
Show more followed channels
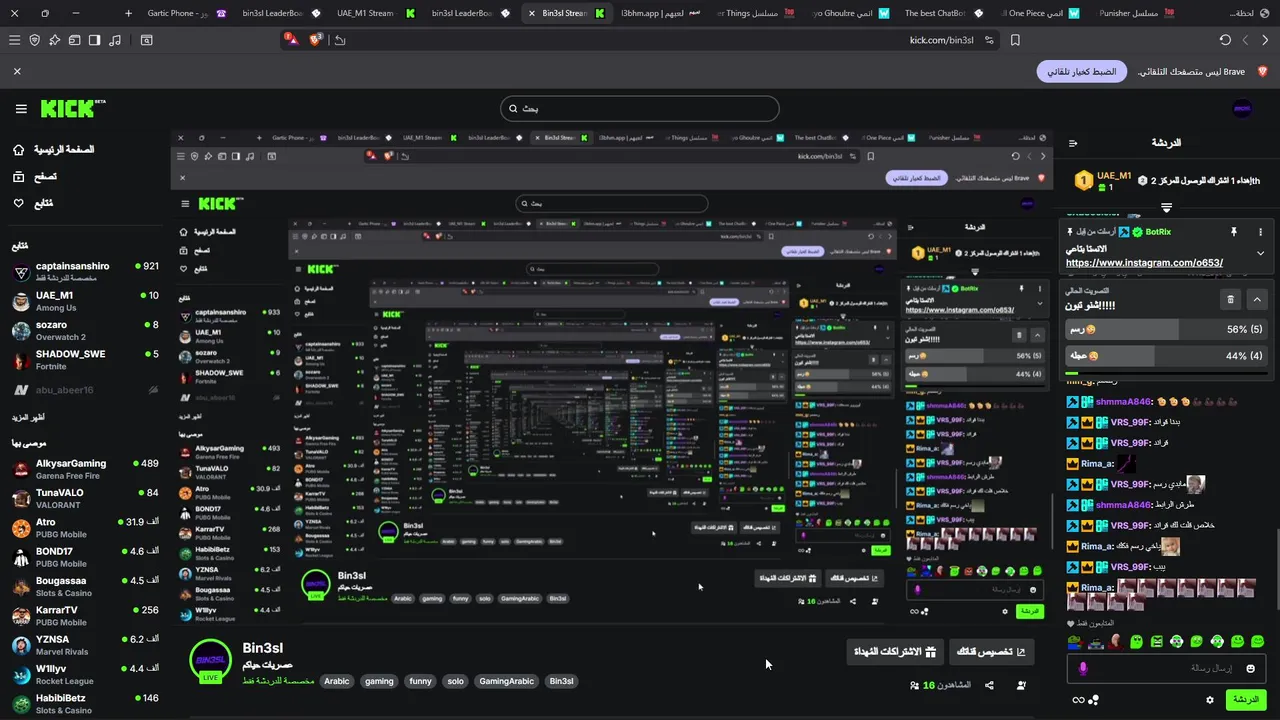tap(28, 417)
